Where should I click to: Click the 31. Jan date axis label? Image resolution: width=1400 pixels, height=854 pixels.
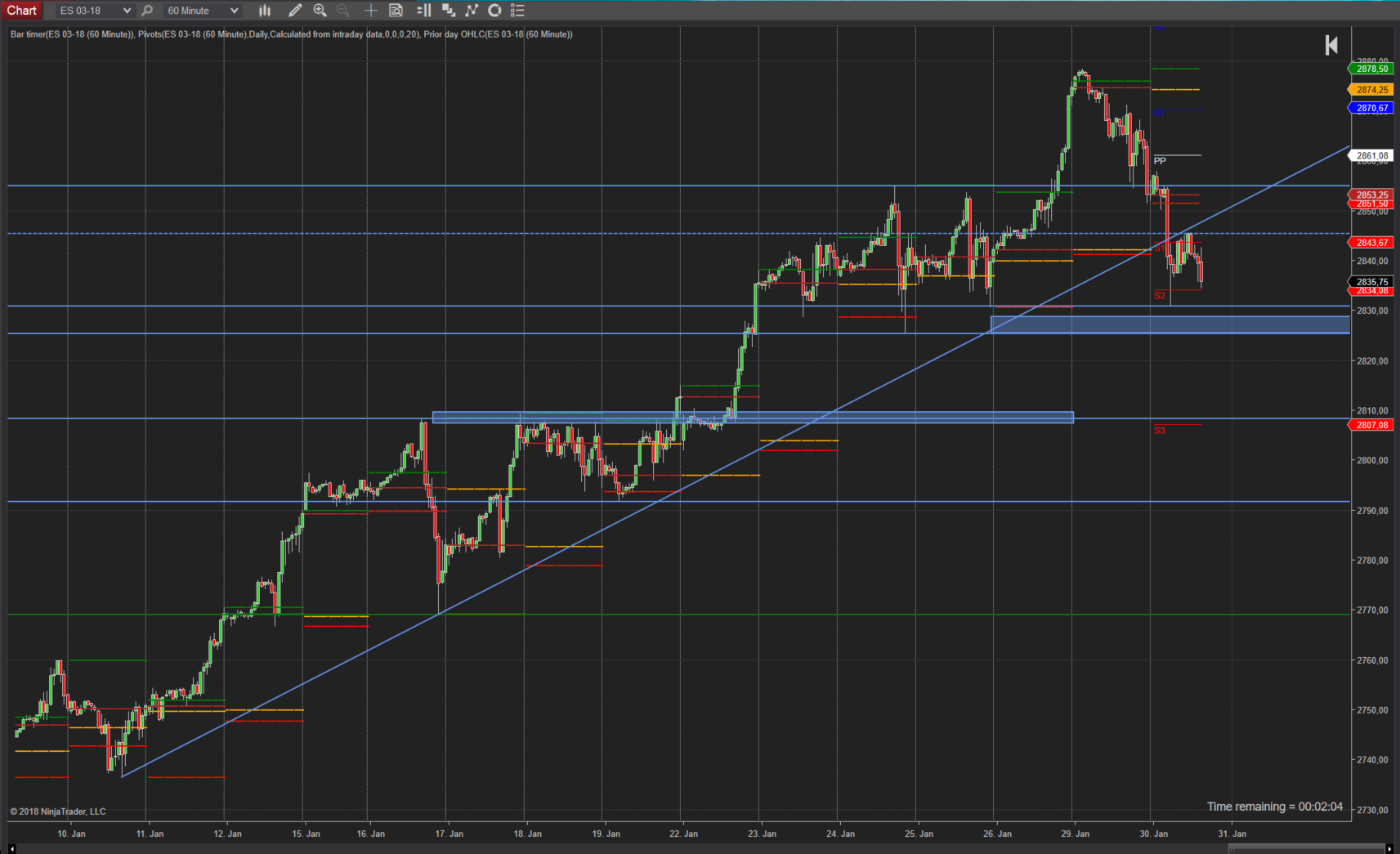pyautogui.click(x=1232, y=834)
